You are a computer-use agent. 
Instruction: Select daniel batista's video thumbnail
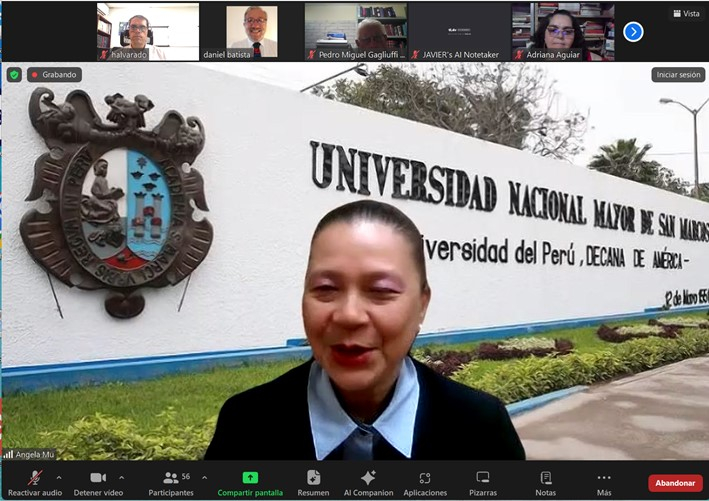251,32
